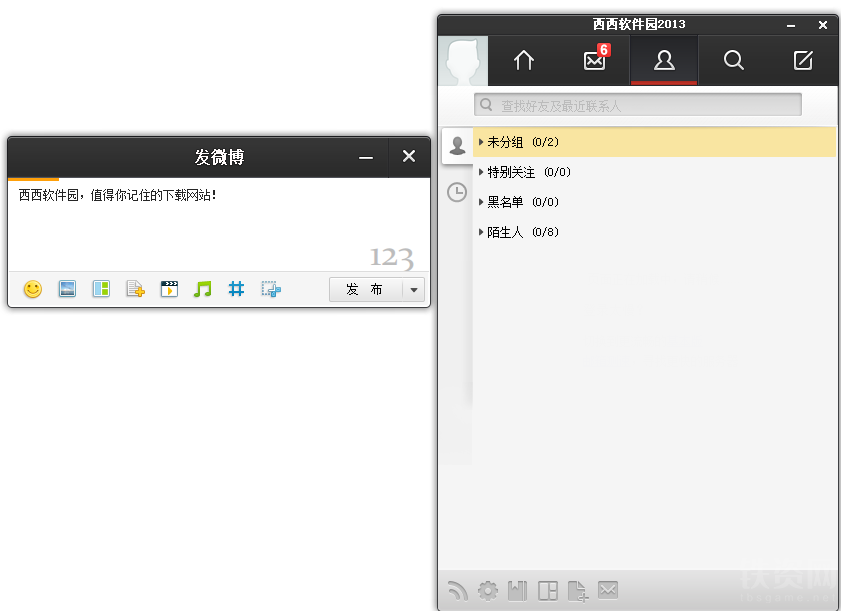
Task: Click the layout panels icon in bottom bar
Action: [548, 591]
